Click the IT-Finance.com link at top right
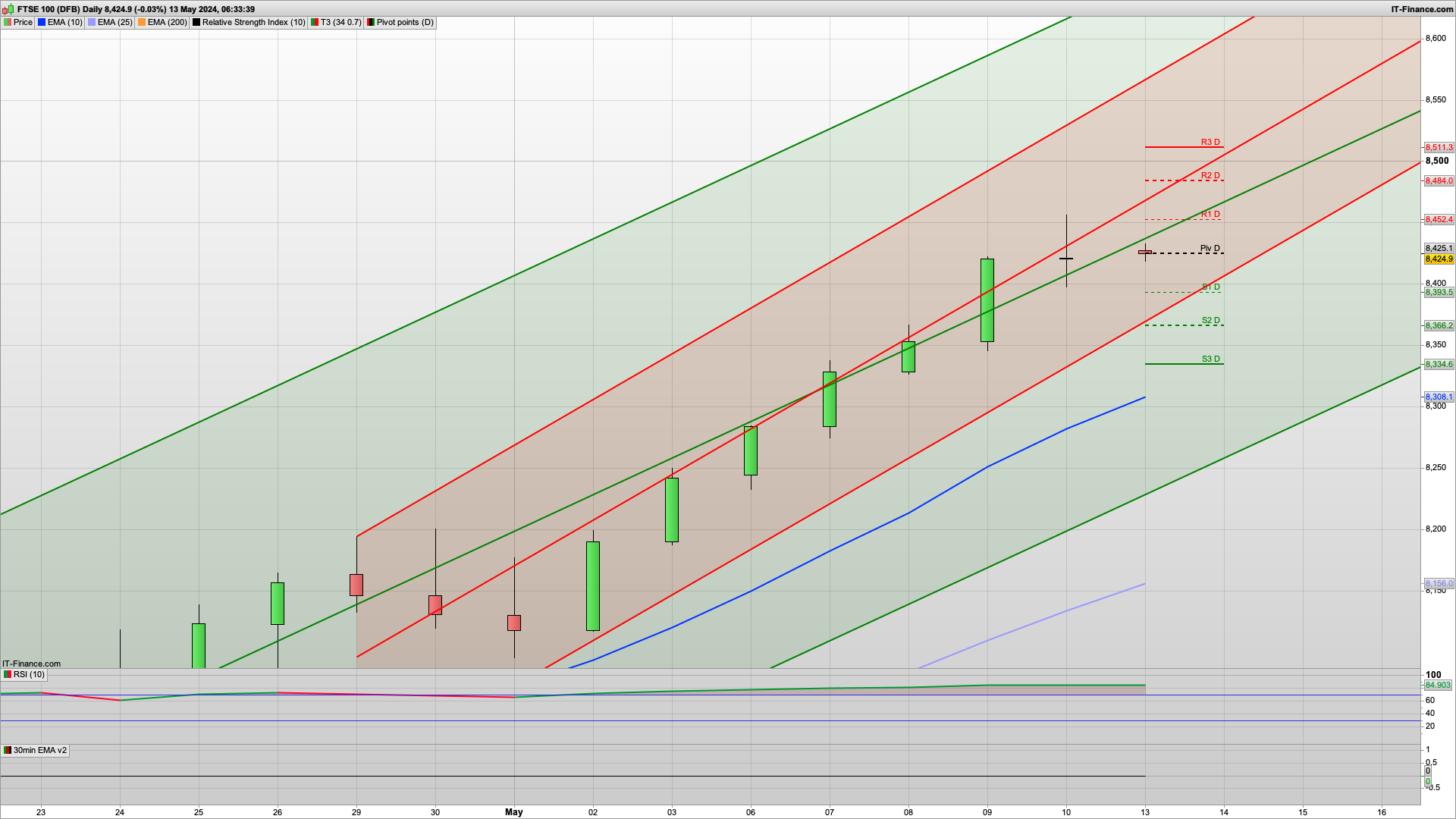The width and height of the screenshot is (1456, 819). point(1422,9)
